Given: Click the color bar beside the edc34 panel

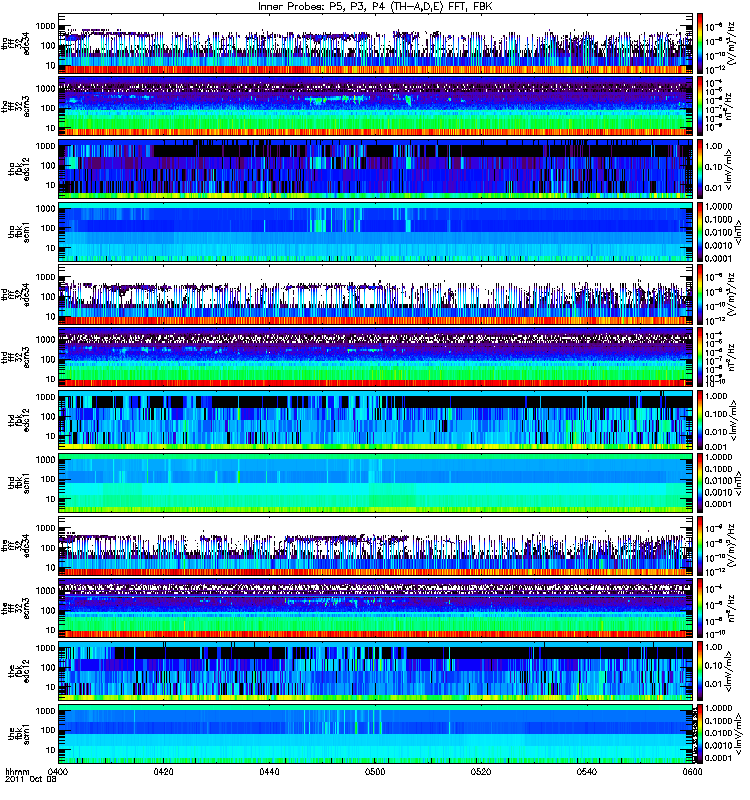Looking at the screenshot, I should (x=700, y=545).
